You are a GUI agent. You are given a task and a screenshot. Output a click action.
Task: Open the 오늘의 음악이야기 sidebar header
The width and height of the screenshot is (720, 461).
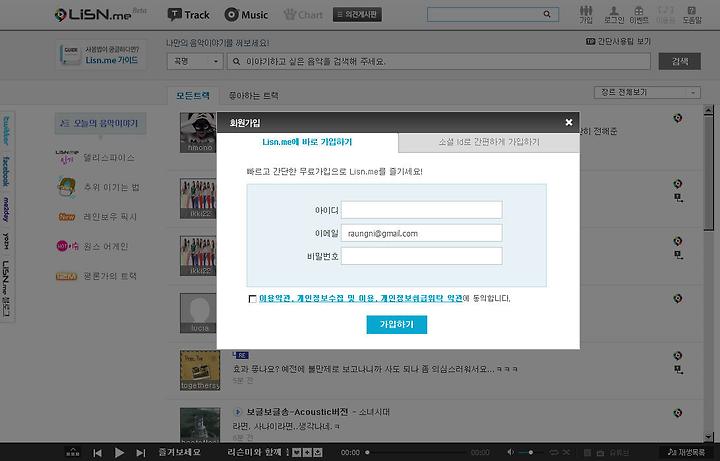pyautogui.click(x=100, y=123)
